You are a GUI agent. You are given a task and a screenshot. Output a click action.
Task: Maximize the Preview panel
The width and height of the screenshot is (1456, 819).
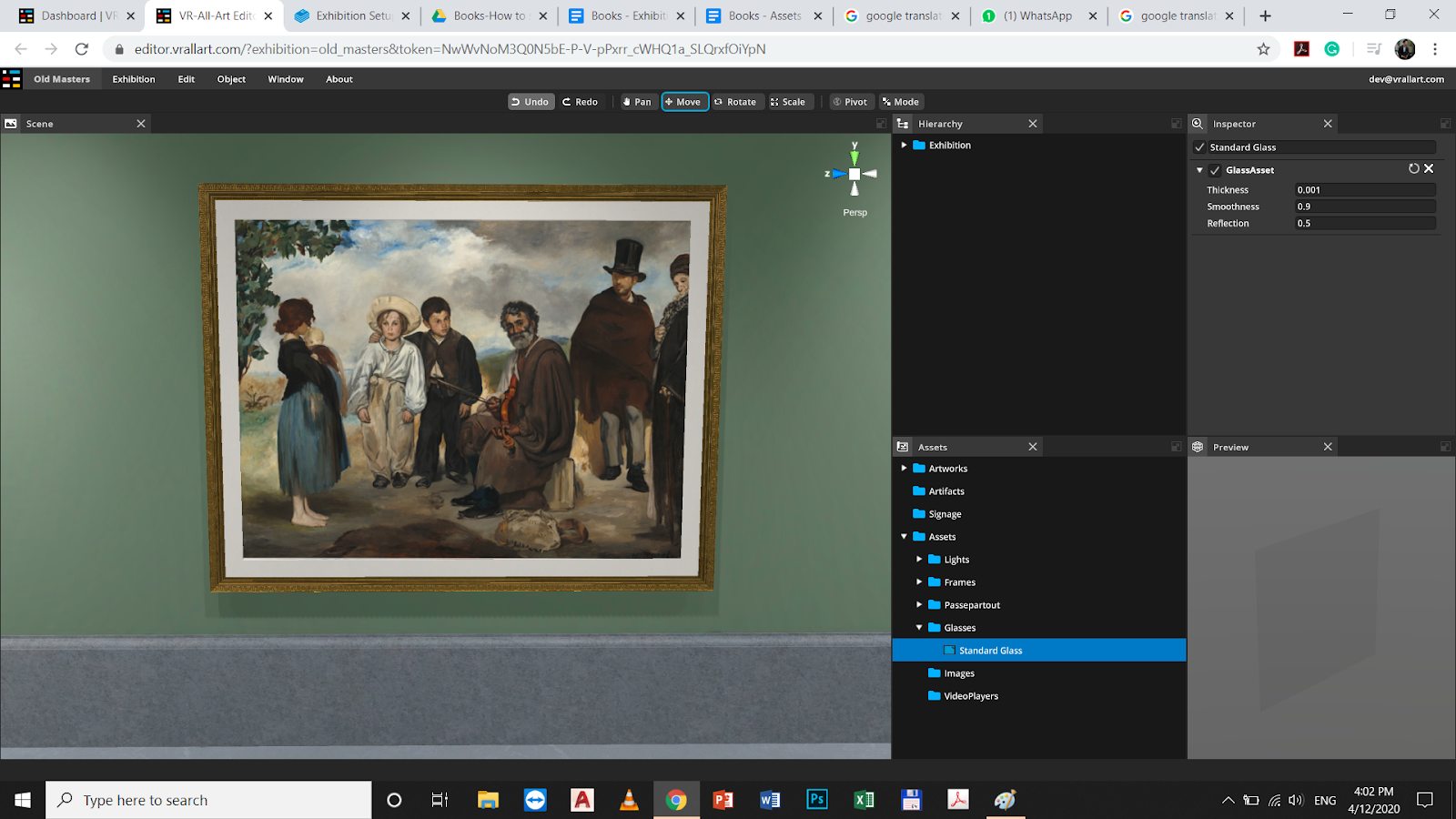(1445, 447)
